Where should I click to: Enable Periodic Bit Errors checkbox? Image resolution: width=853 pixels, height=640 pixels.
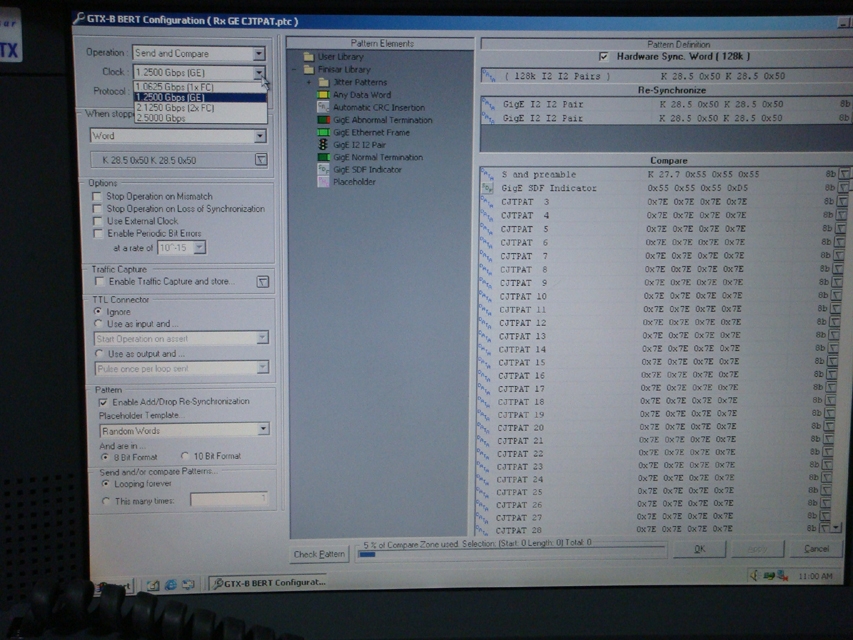98,234
